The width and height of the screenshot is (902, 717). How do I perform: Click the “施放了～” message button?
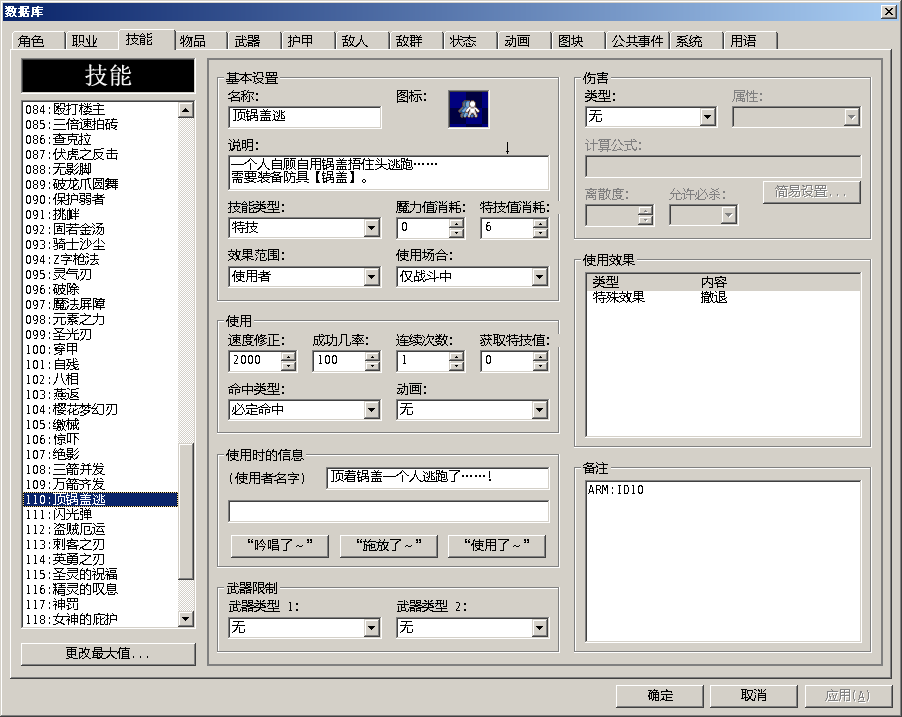point(389,545)
